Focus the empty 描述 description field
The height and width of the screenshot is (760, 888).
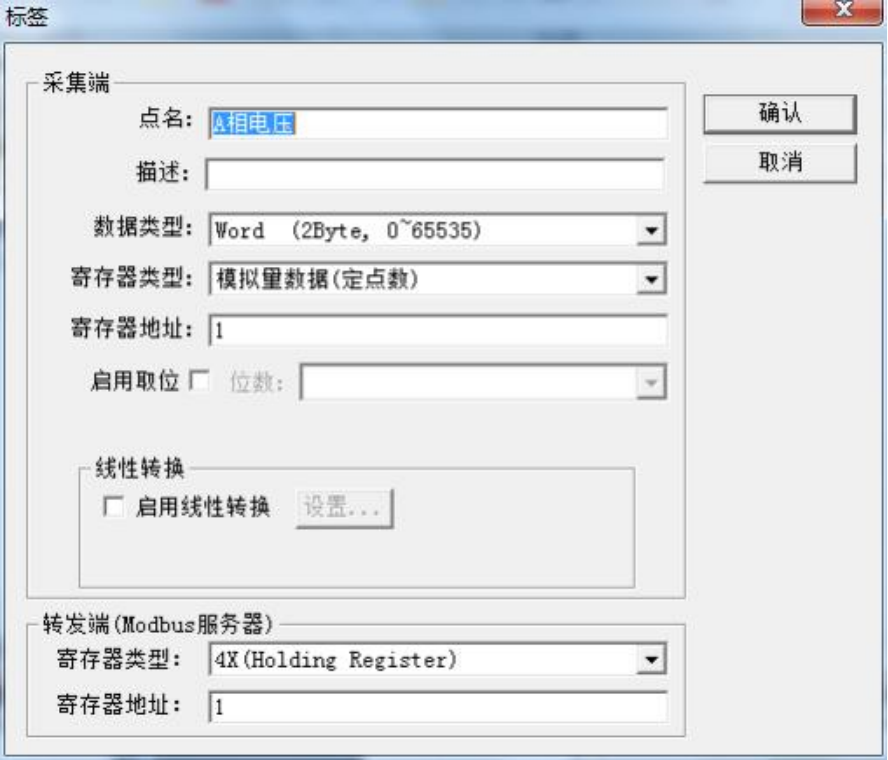[x=435, y=174]
